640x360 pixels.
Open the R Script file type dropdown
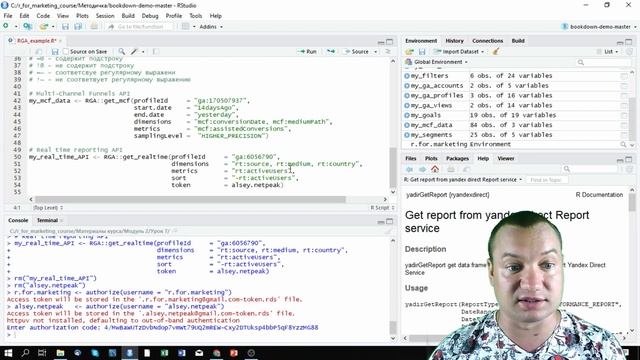pyautogui.click(x=382, y=208)
